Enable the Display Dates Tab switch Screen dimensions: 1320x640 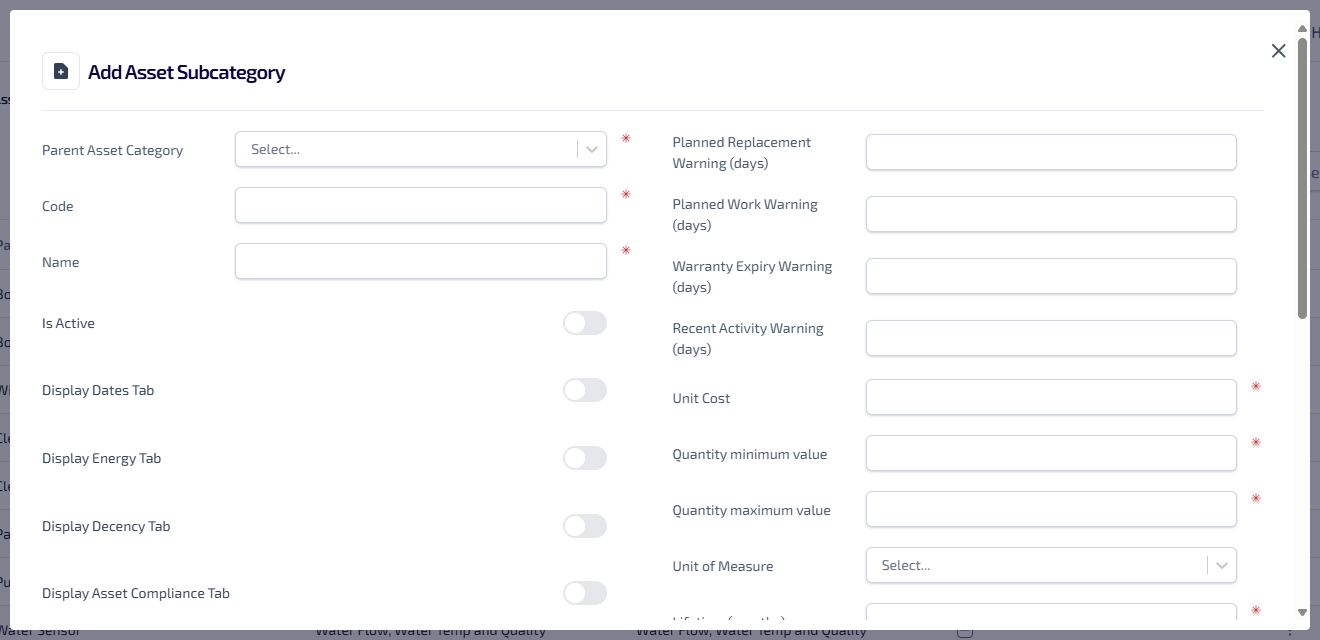click(x=584, y=390)
